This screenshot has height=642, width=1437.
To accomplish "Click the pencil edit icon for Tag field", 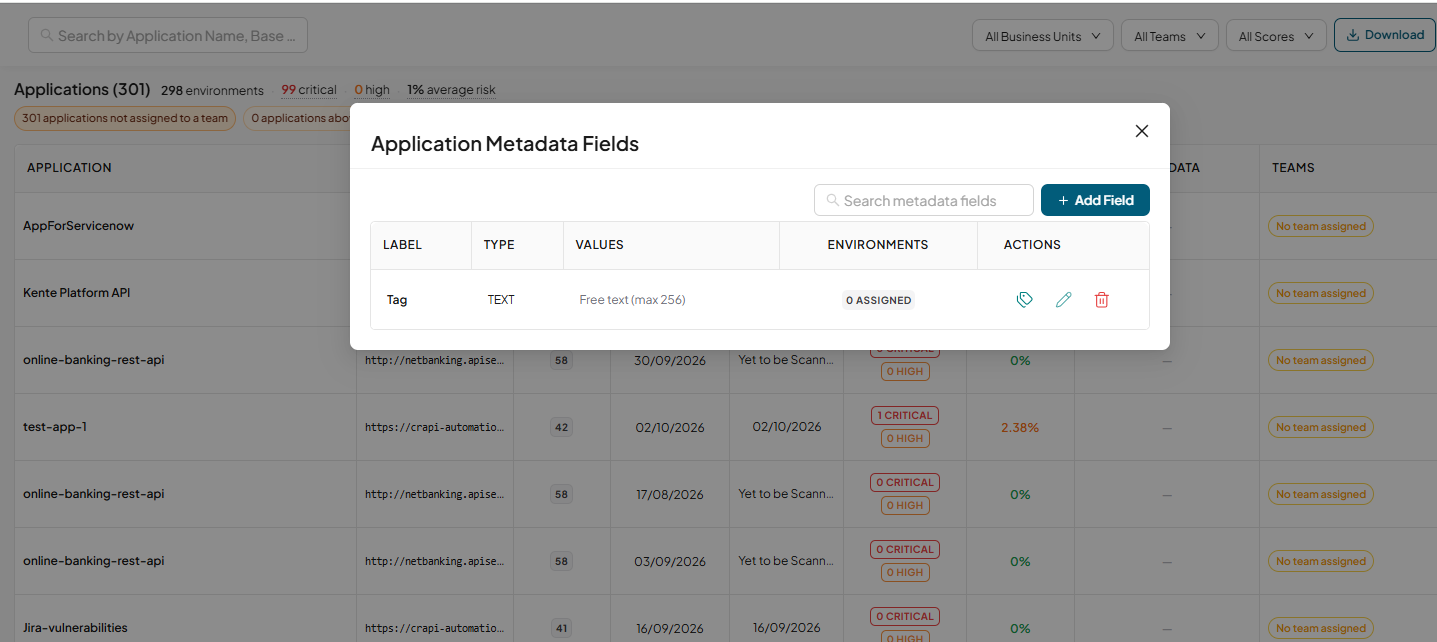I will 1063,299.
